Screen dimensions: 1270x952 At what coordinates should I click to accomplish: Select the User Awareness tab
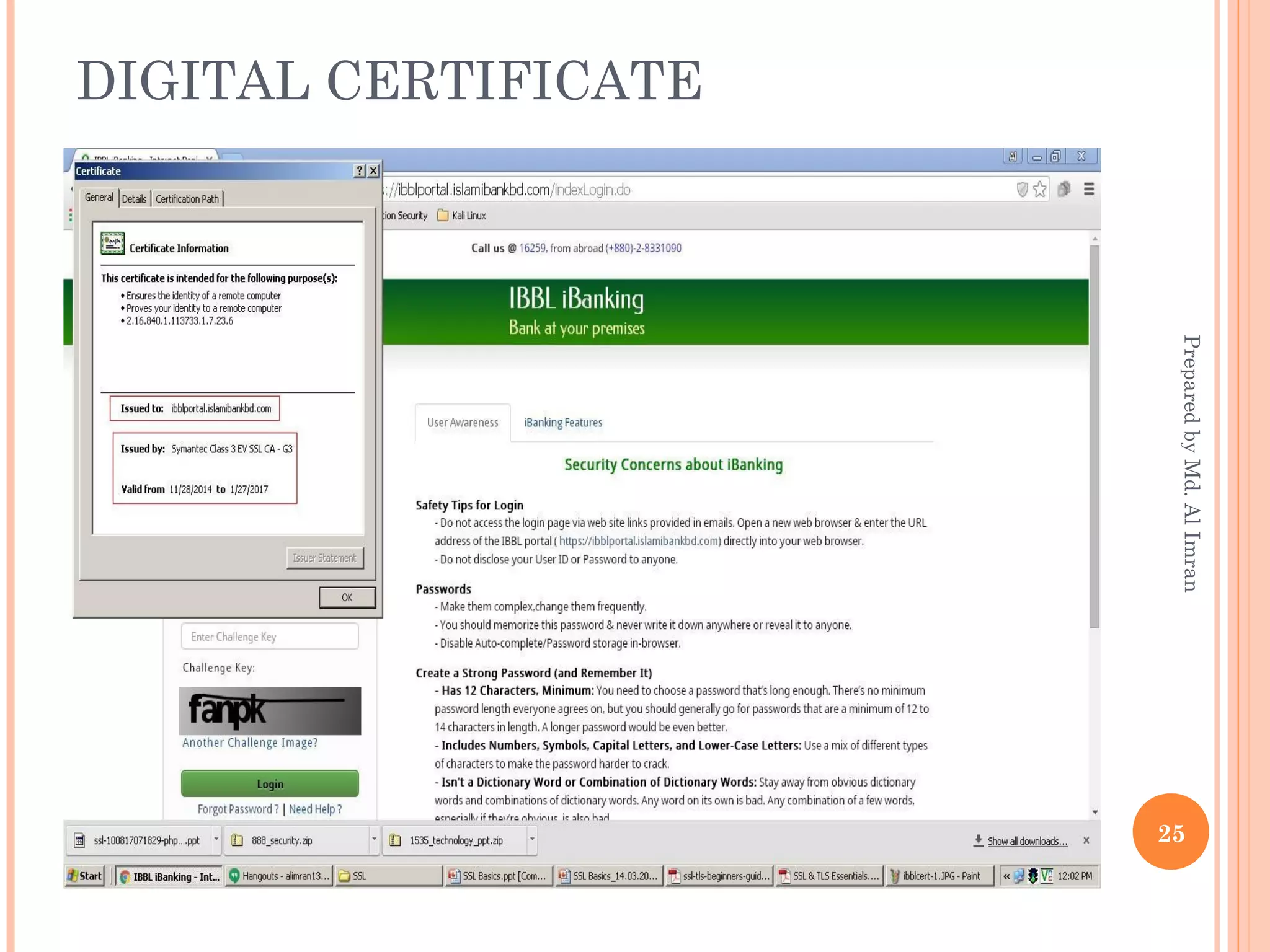click(463, 423)
